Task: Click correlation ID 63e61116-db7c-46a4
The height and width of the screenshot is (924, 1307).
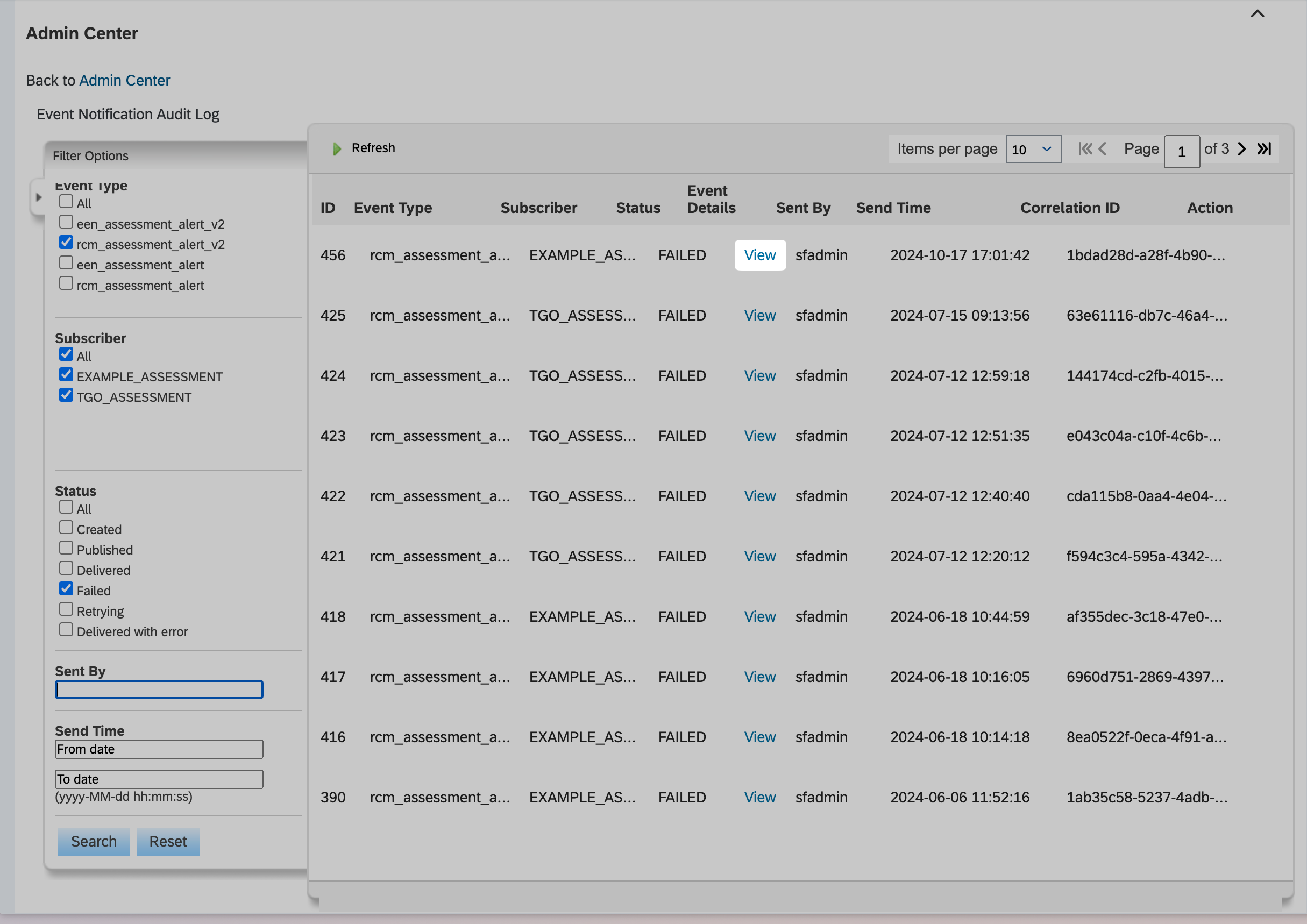Action: [1147, 315]
